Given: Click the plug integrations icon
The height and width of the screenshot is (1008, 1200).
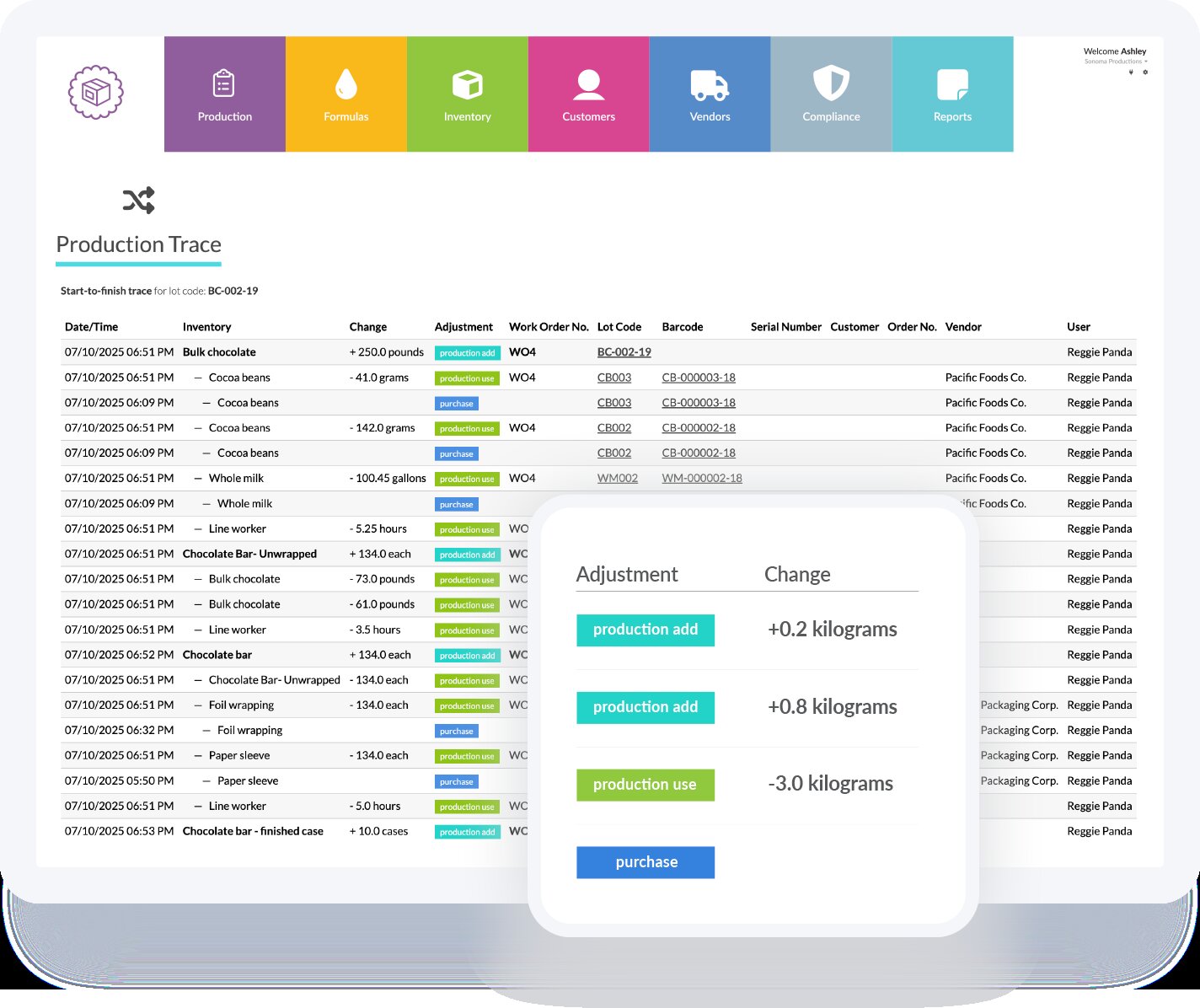Looking at the screenshot, I should (x=1131, y=72).
